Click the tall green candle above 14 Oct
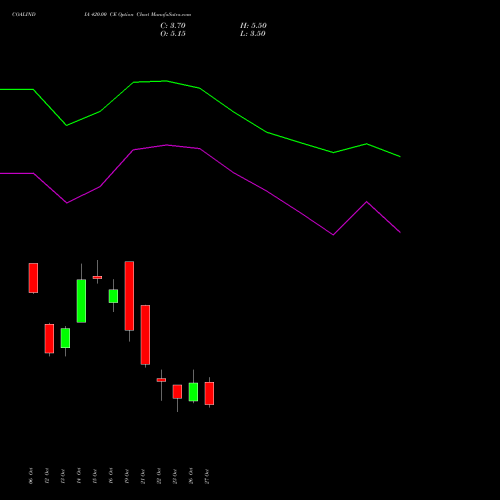 pyautogui.click(x=81, y=301)
